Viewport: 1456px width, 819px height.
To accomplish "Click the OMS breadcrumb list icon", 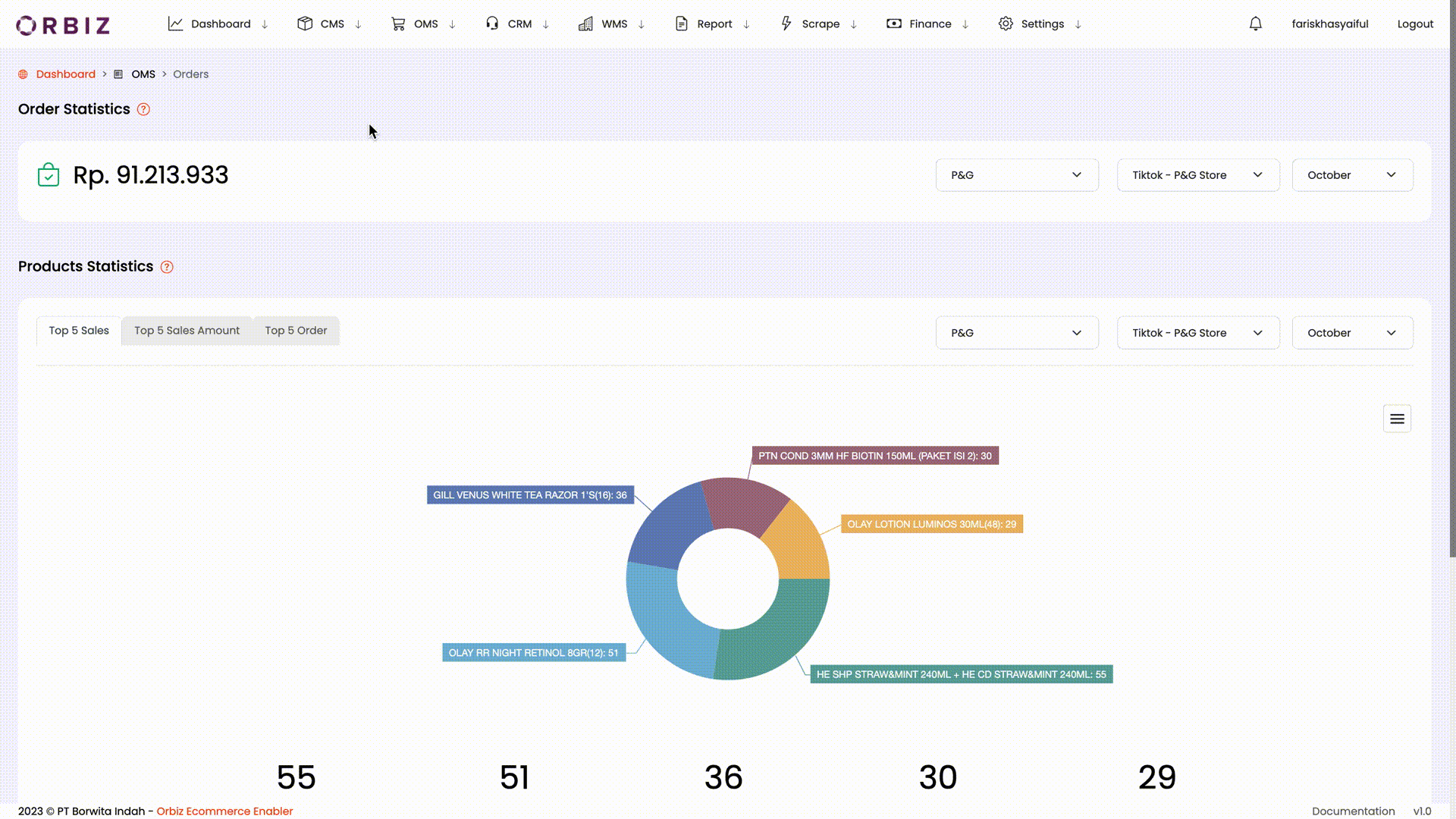I will pyautogui.click(x=118, y=74).
